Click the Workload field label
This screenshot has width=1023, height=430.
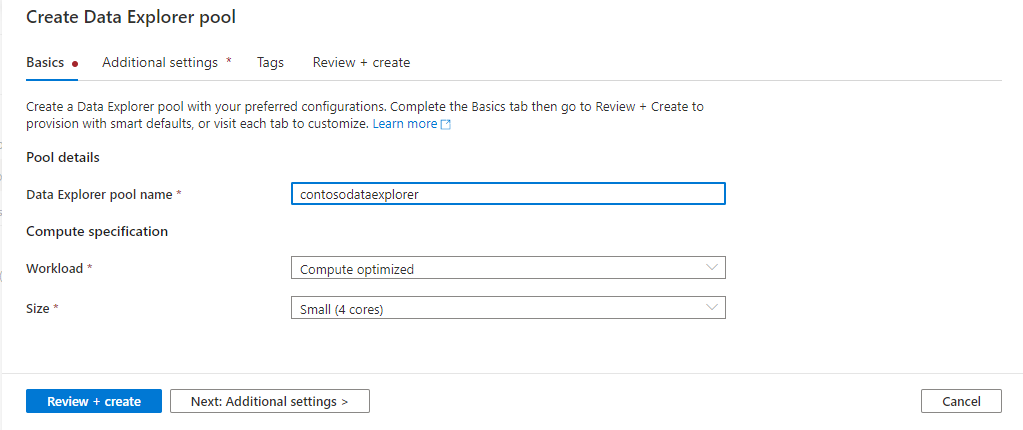click(x=56, y=269)
